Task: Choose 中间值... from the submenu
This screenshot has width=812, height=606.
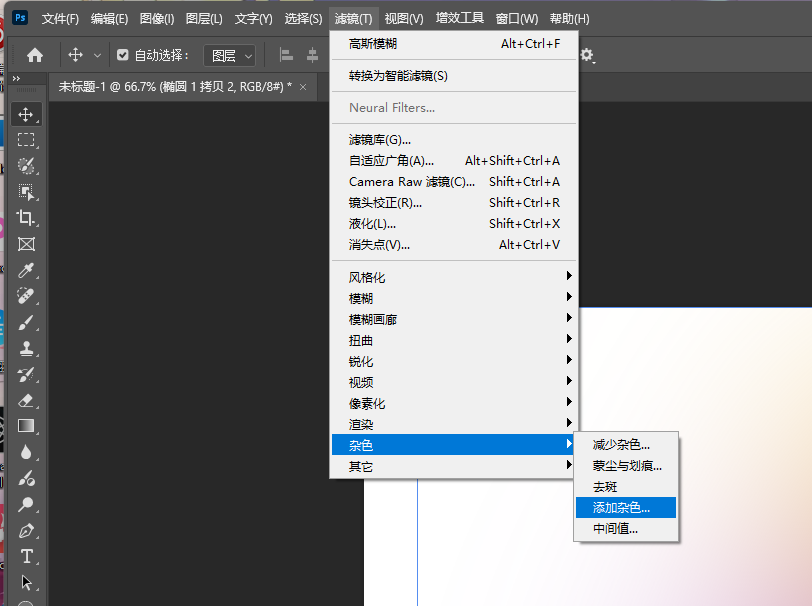Action: [x=626, y=528]
